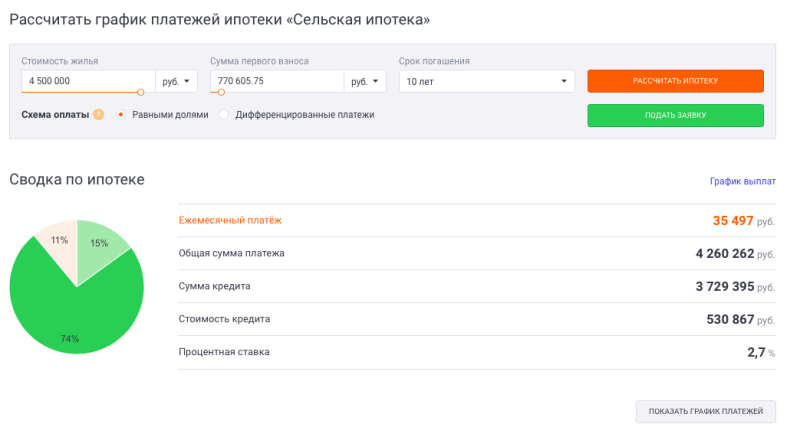Select the Дифференцированные платежи radio button

coord(224,115)
